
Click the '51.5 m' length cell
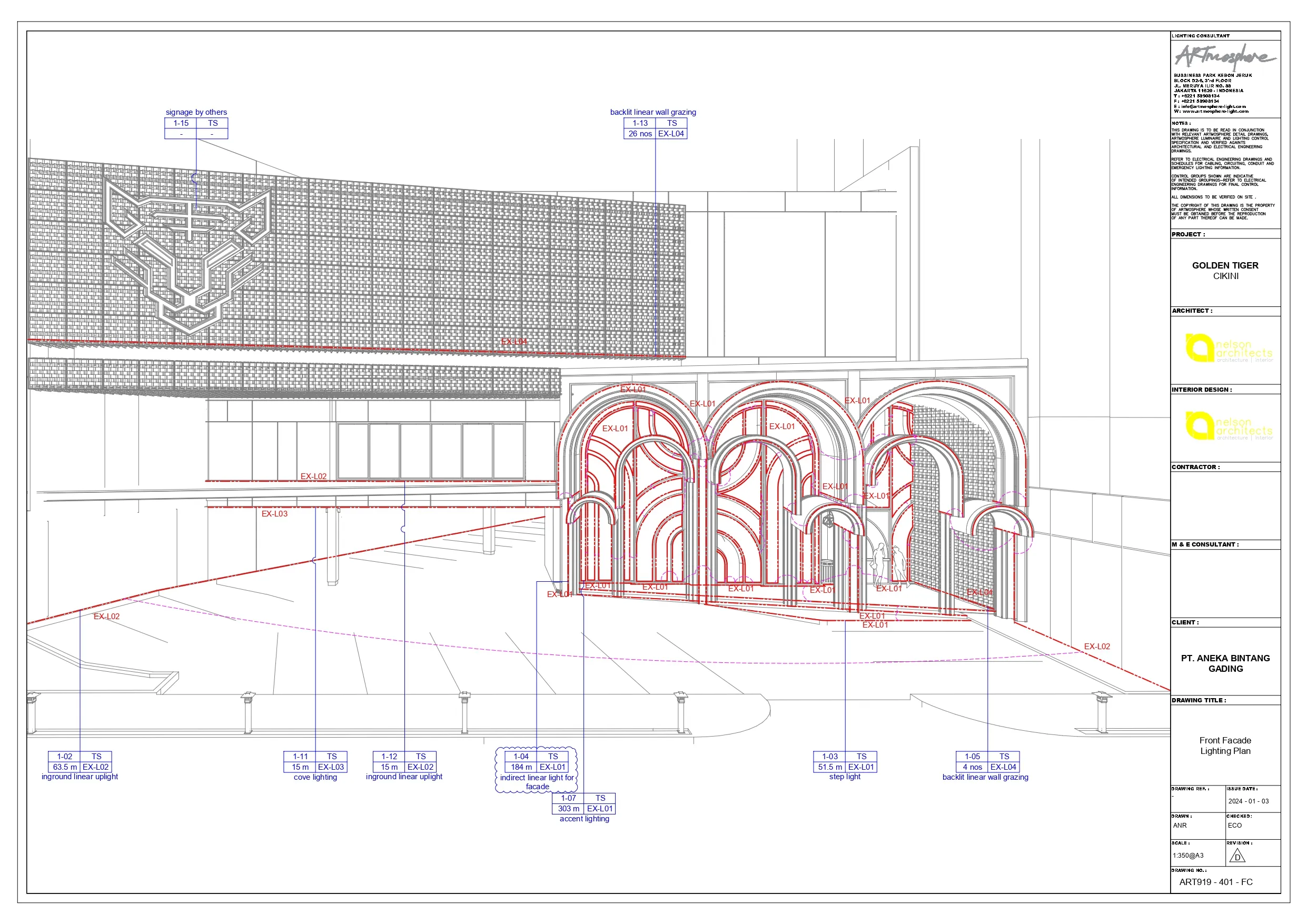829,767
